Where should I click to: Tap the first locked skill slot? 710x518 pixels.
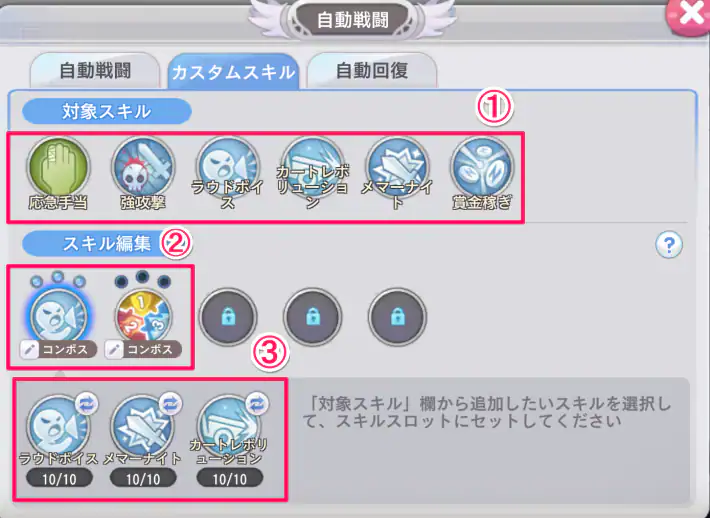tap(228, 317)
